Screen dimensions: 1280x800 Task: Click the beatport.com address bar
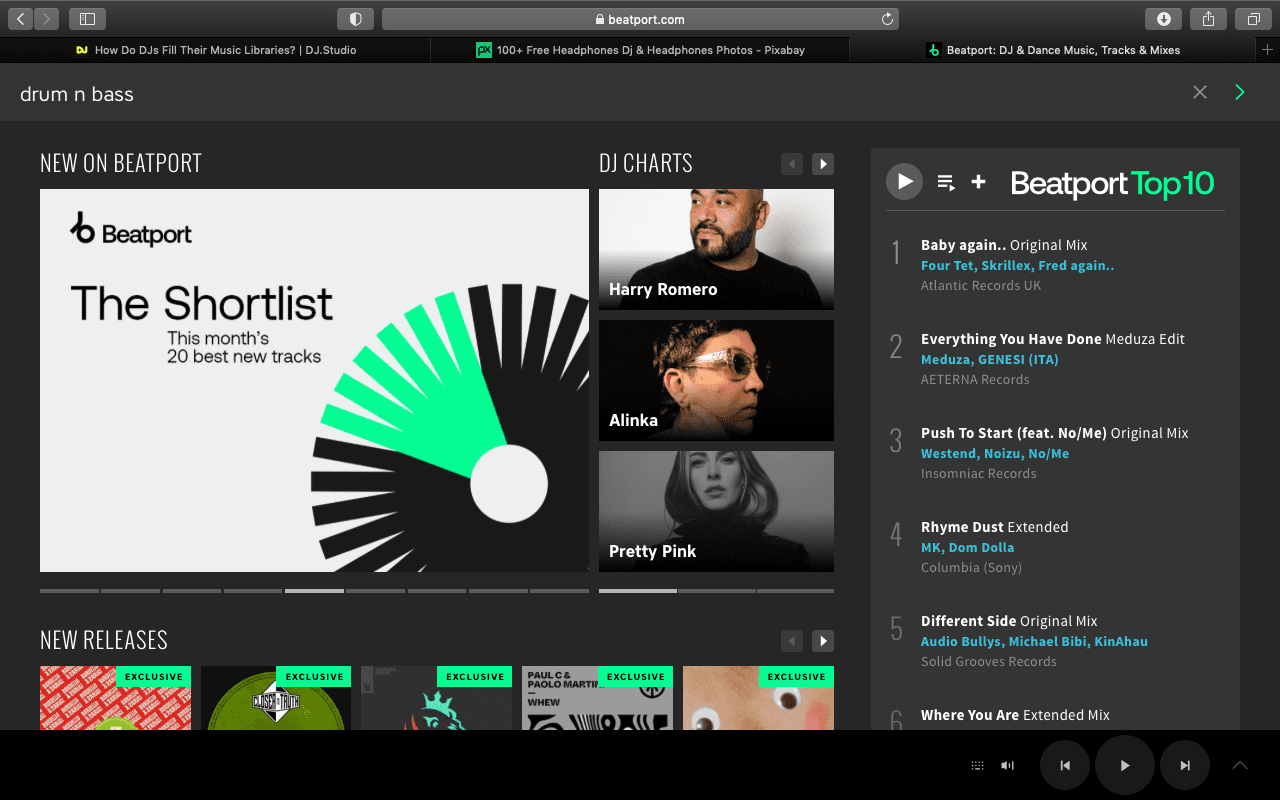pos(640,19)
